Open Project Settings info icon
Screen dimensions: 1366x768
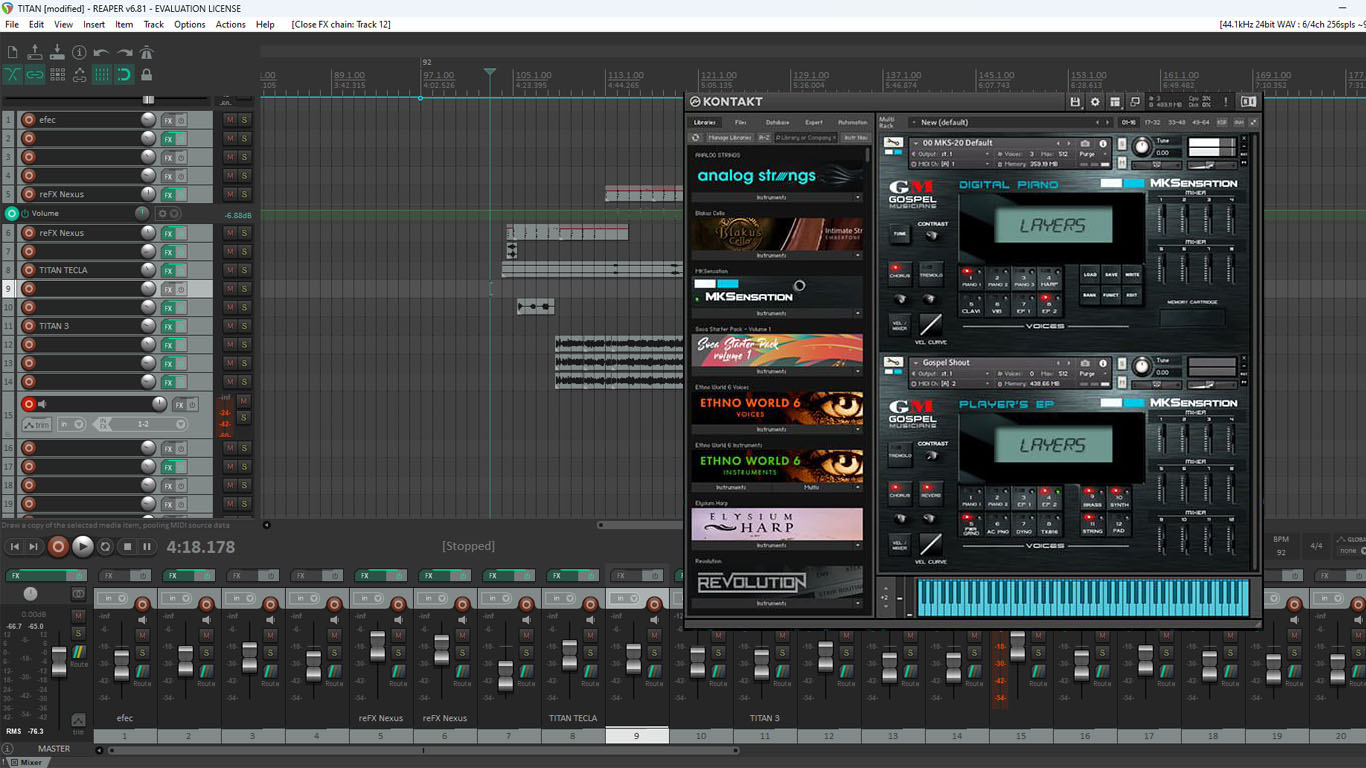79,52
